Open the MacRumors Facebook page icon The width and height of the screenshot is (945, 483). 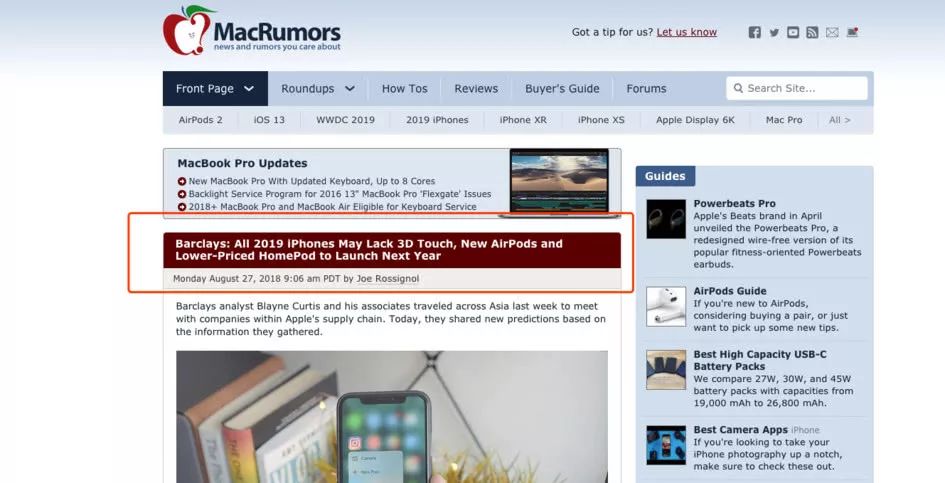(754, 33)
